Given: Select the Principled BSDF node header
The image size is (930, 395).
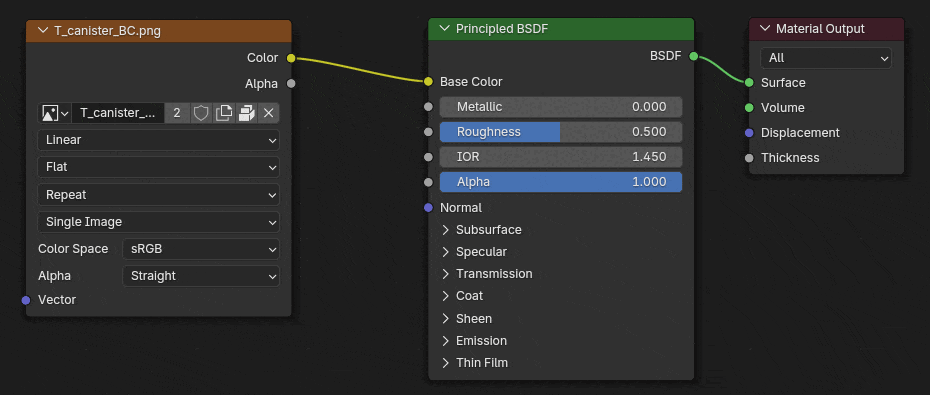Looking at the screenshot, I should pos(561,28).
